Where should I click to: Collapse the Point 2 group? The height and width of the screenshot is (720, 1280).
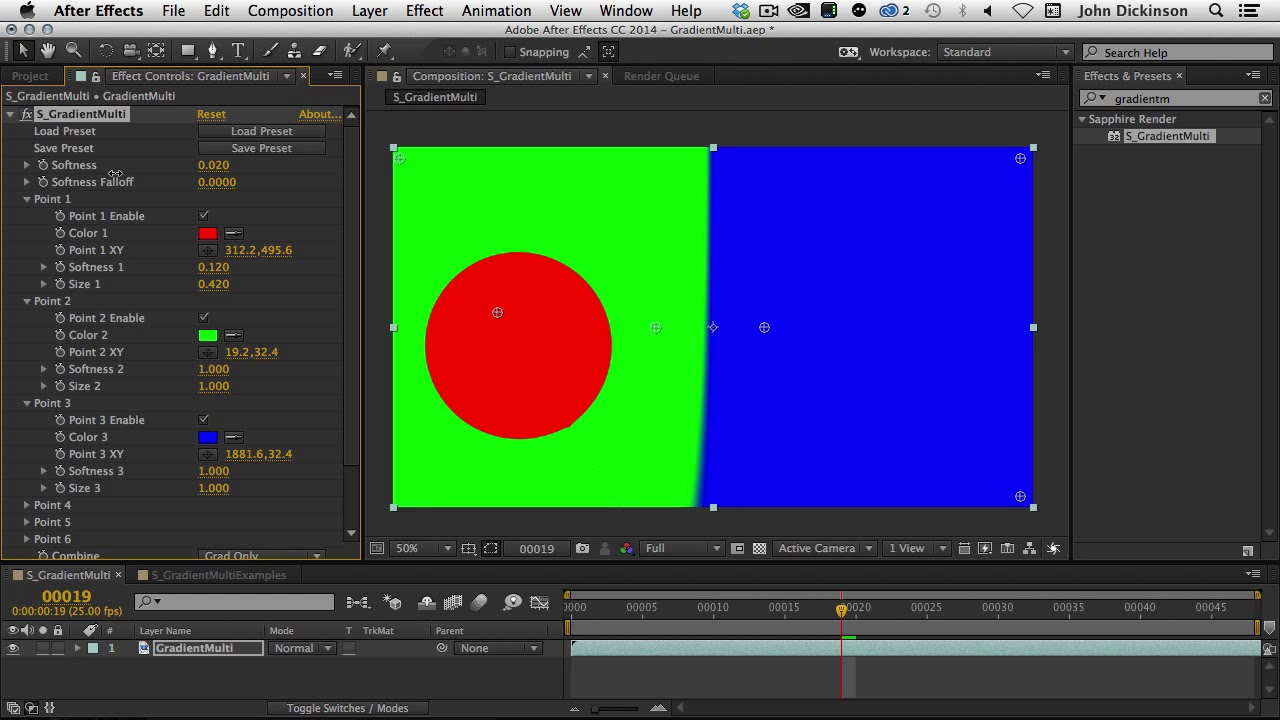coord(27,301)
